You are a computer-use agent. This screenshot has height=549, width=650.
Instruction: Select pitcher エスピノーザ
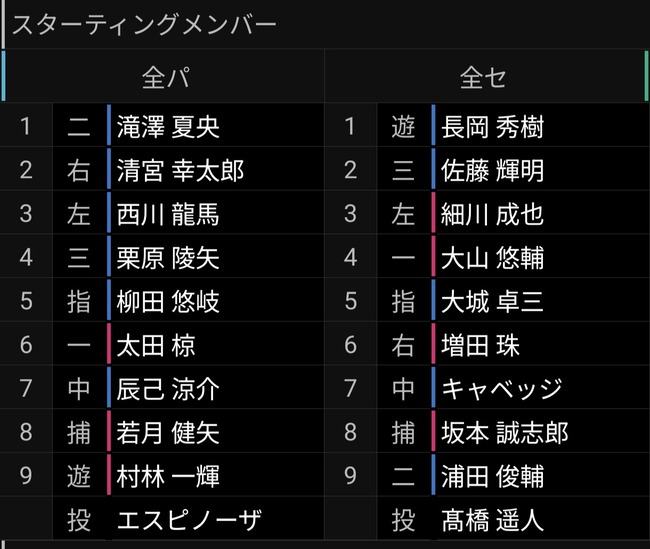[x=189, y=520]
